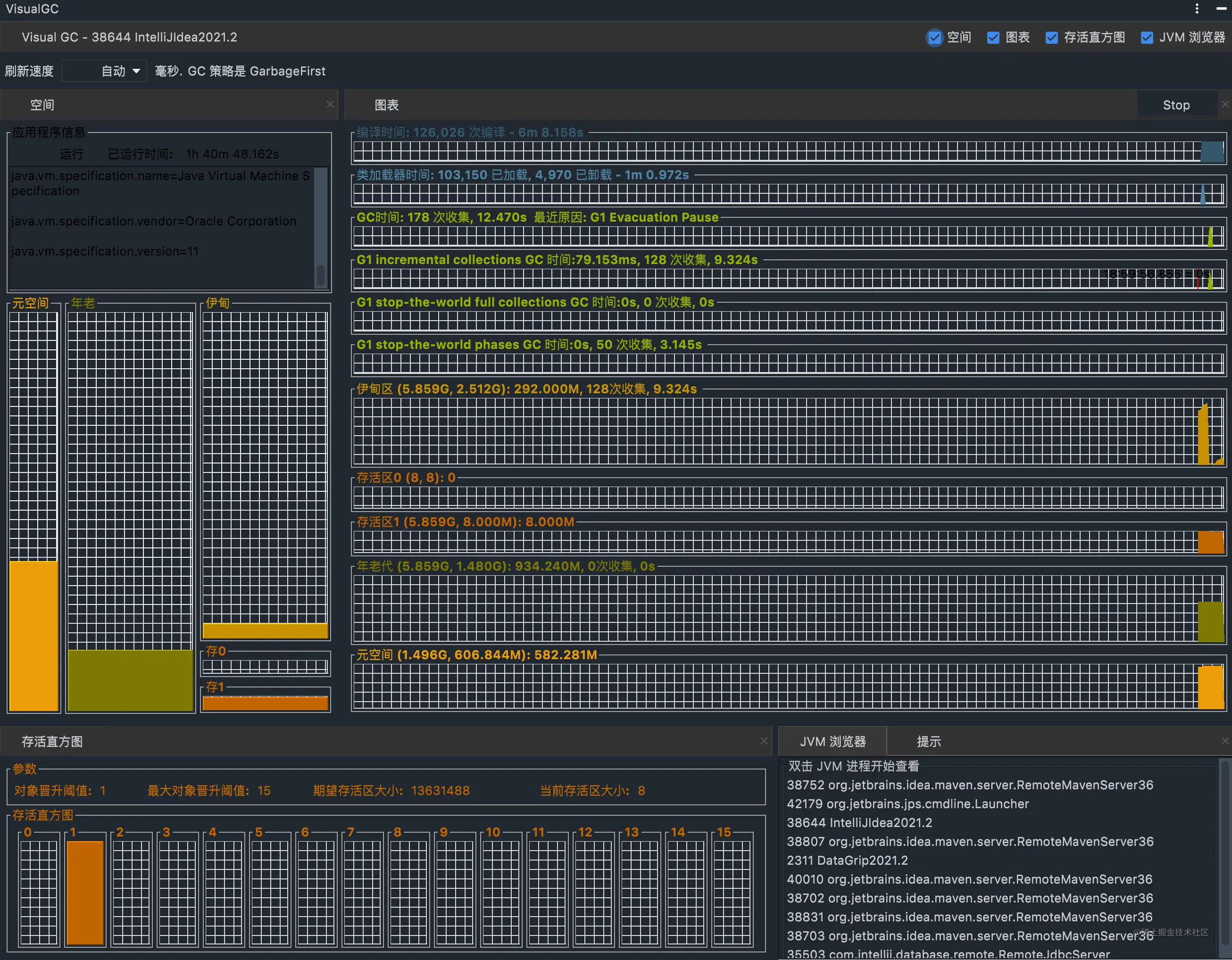
Task: Close the 图表 panel using its X icon
Action: click(x=1224, y=104)
